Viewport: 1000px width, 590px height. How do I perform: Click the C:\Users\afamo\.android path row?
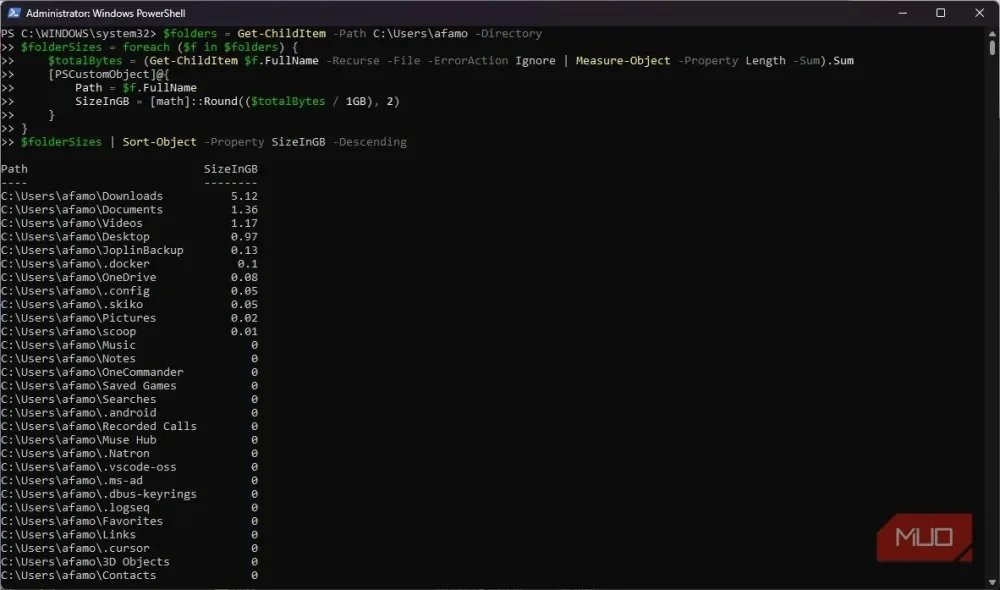tap(78, 413)
